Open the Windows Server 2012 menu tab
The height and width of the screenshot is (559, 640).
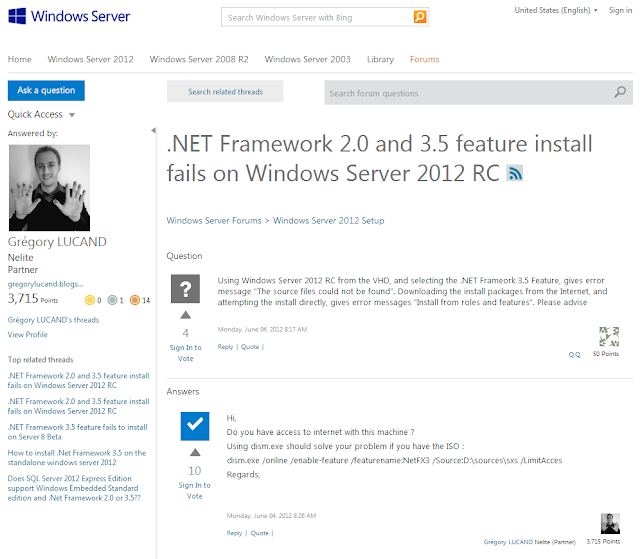point(90,59)
